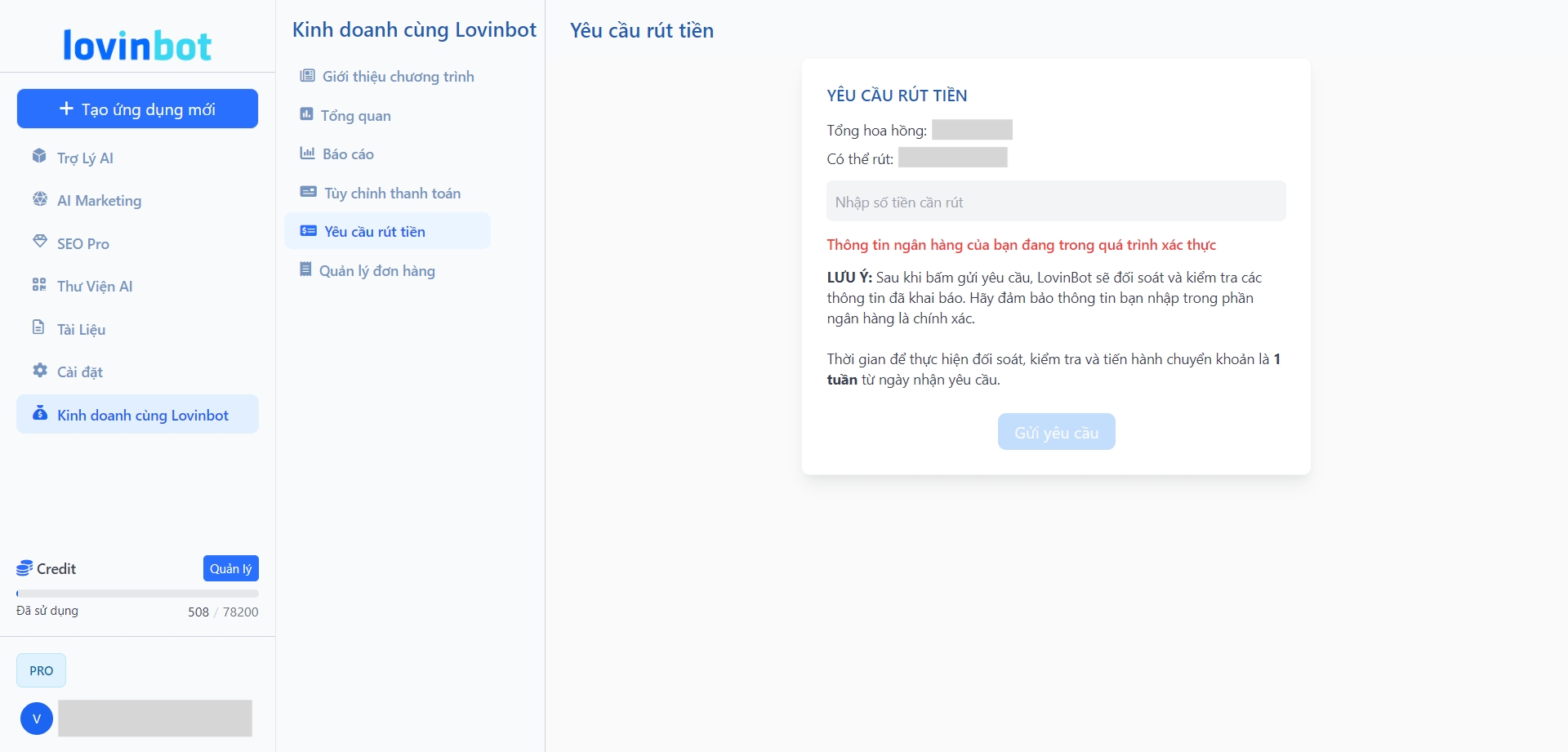Click the document icon for Tài Liệu

[x=38, y=327]
